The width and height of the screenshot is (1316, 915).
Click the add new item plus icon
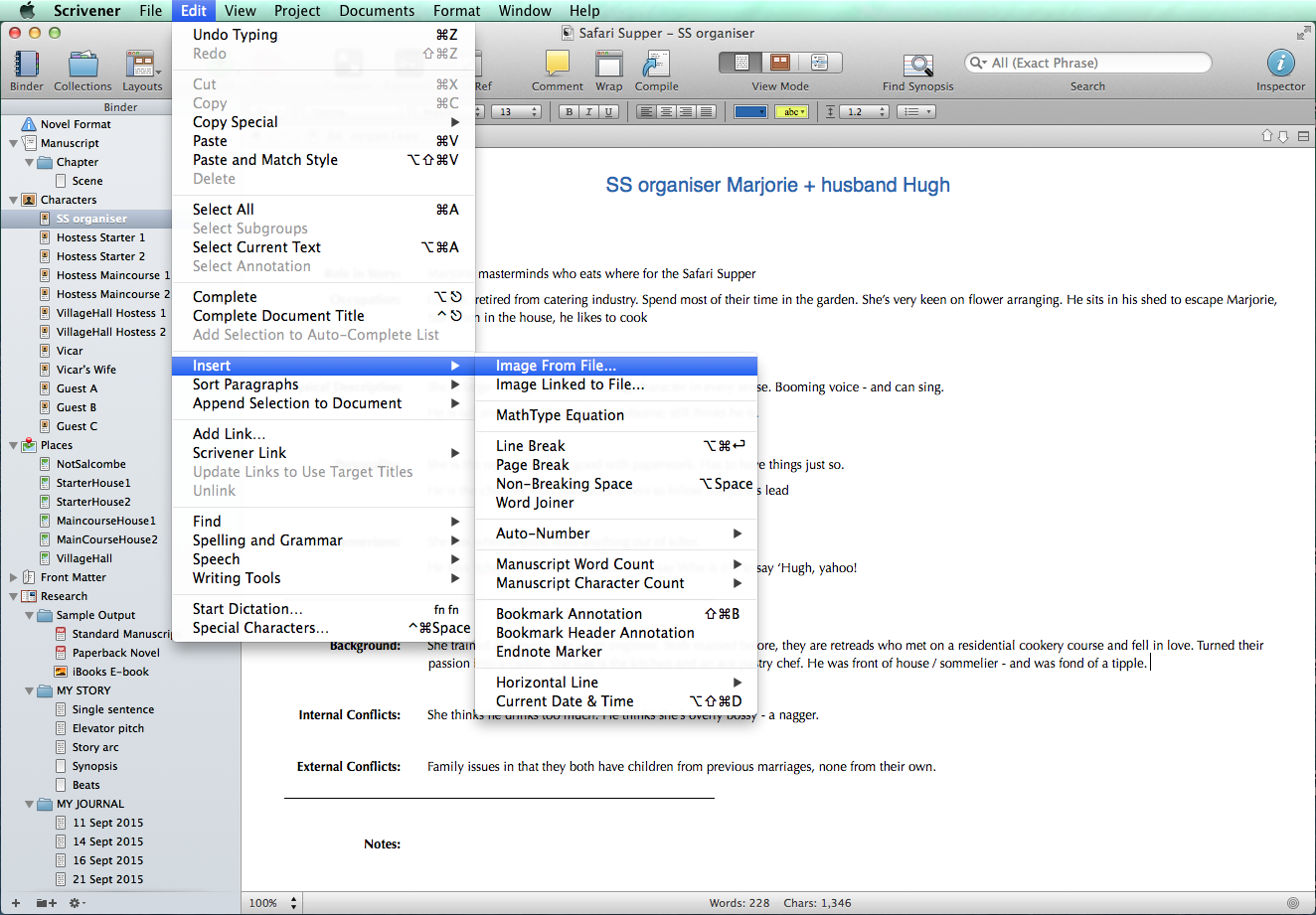tap(16, 903)
